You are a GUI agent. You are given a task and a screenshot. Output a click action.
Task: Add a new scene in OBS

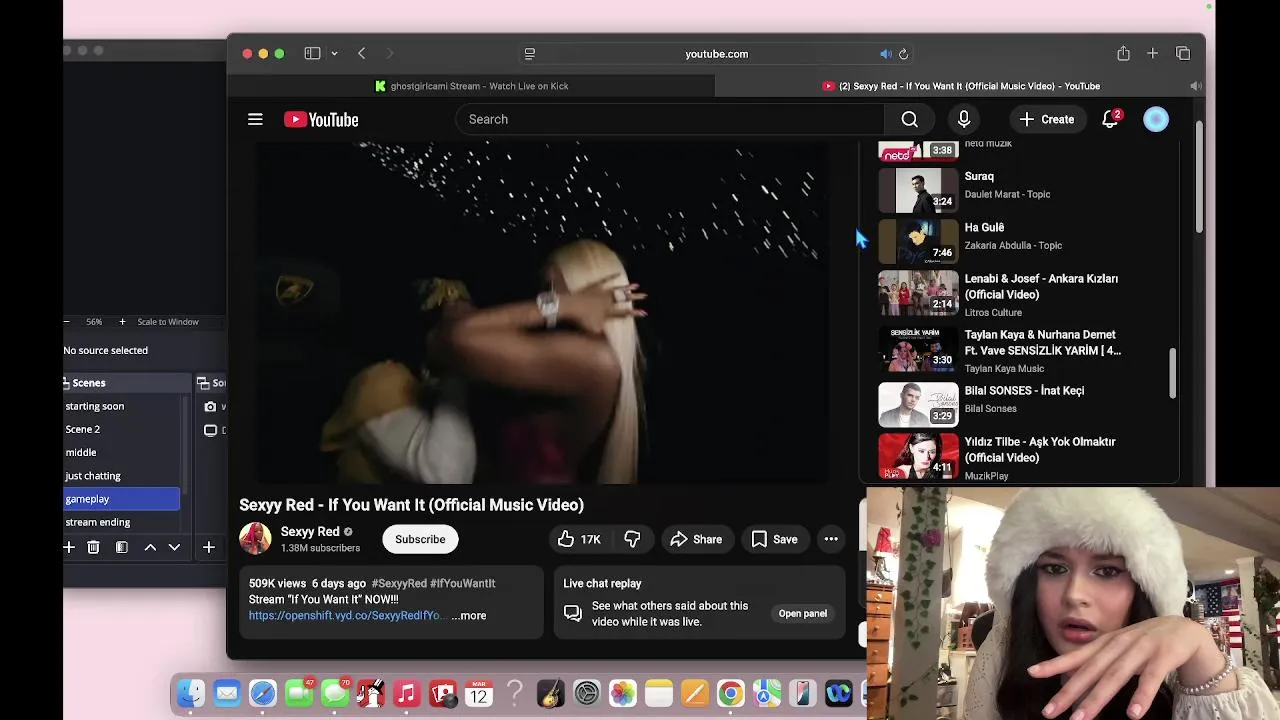click(x=69, y=547)
